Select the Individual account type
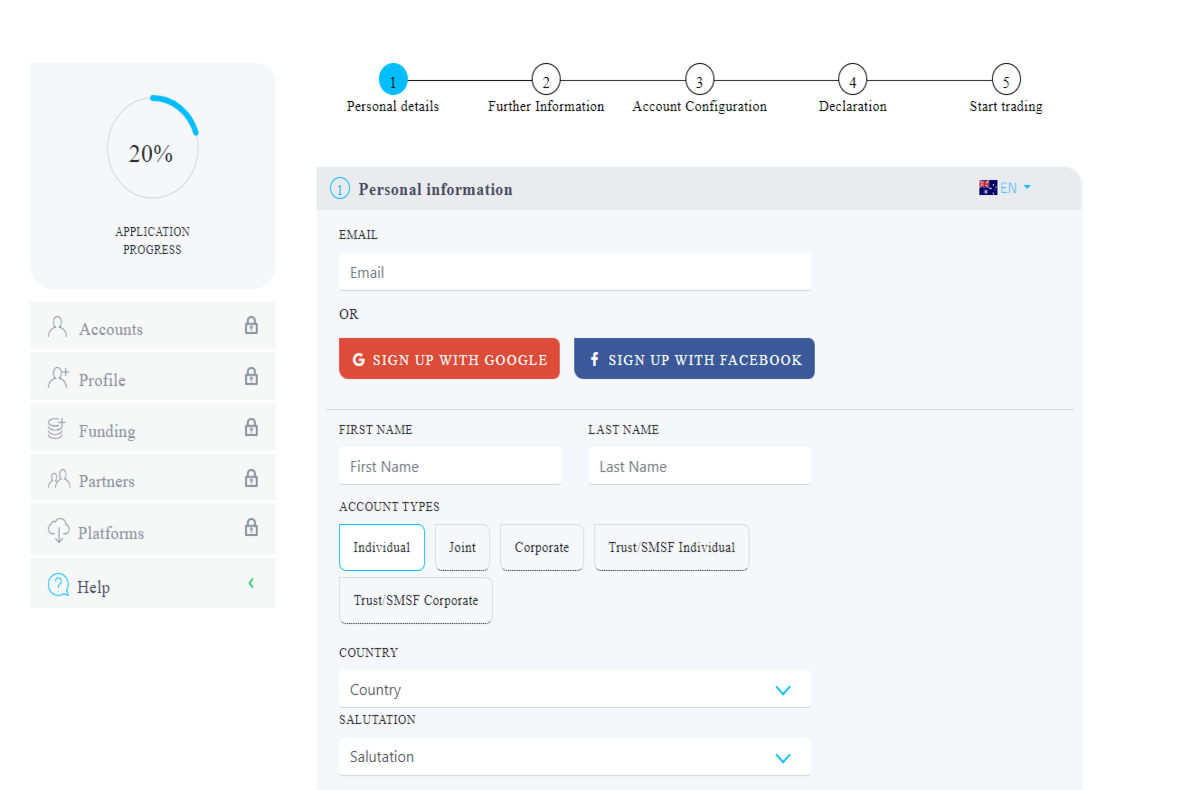1200x790 pixels. 382,547
